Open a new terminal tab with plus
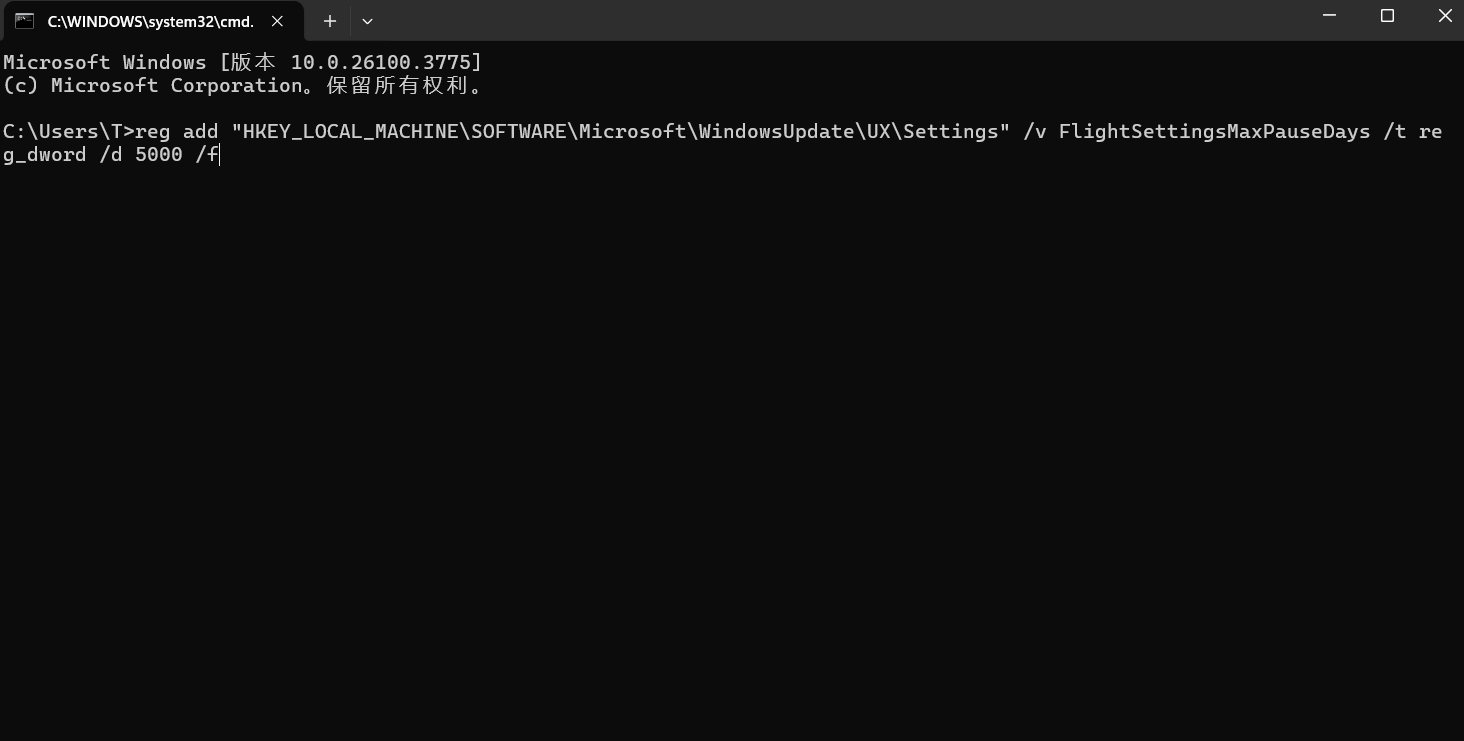 coord(330,21)
